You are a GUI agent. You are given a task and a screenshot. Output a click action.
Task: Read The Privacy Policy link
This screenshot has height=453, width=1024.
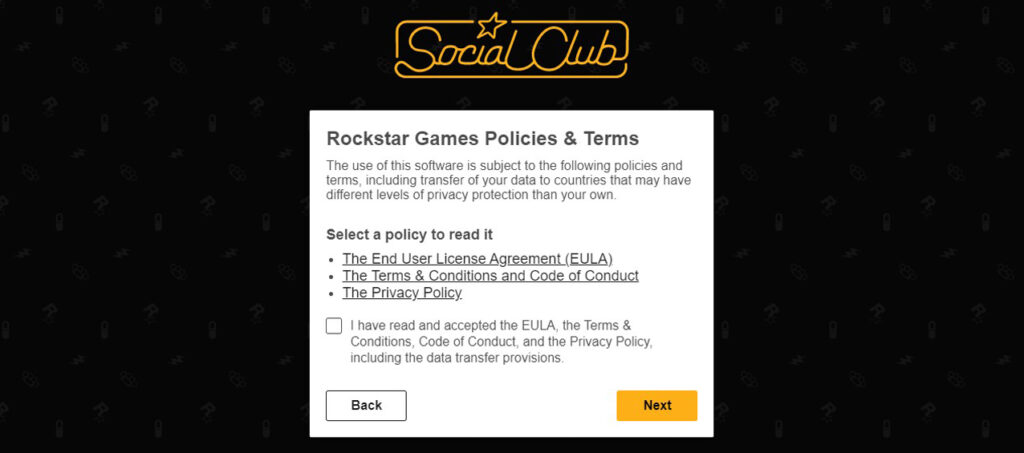(x=402, y=293)
